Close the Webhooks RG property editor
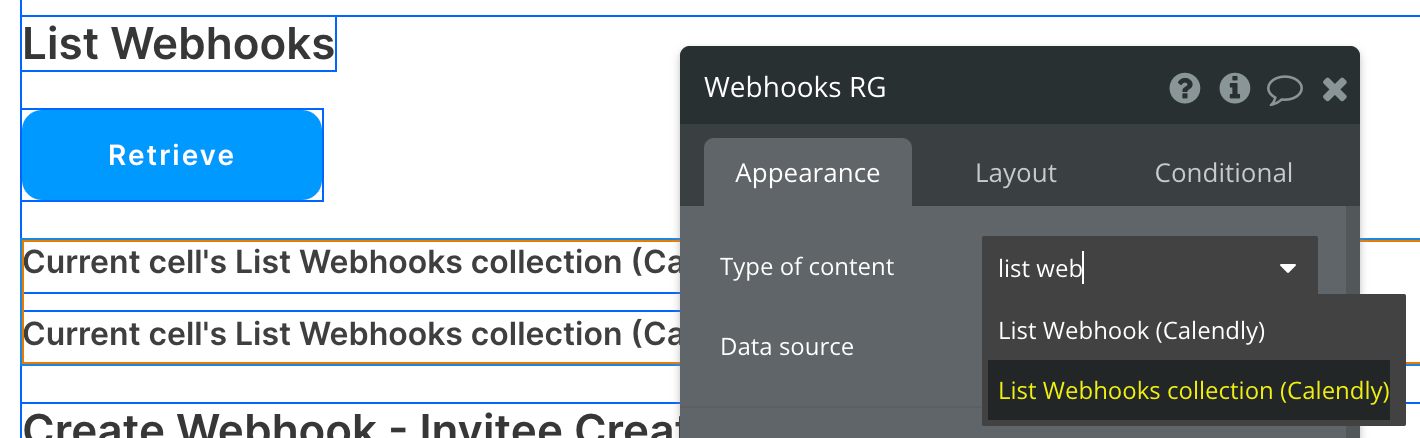This screenshot has width=1420, height=438. click(1335, 90)
